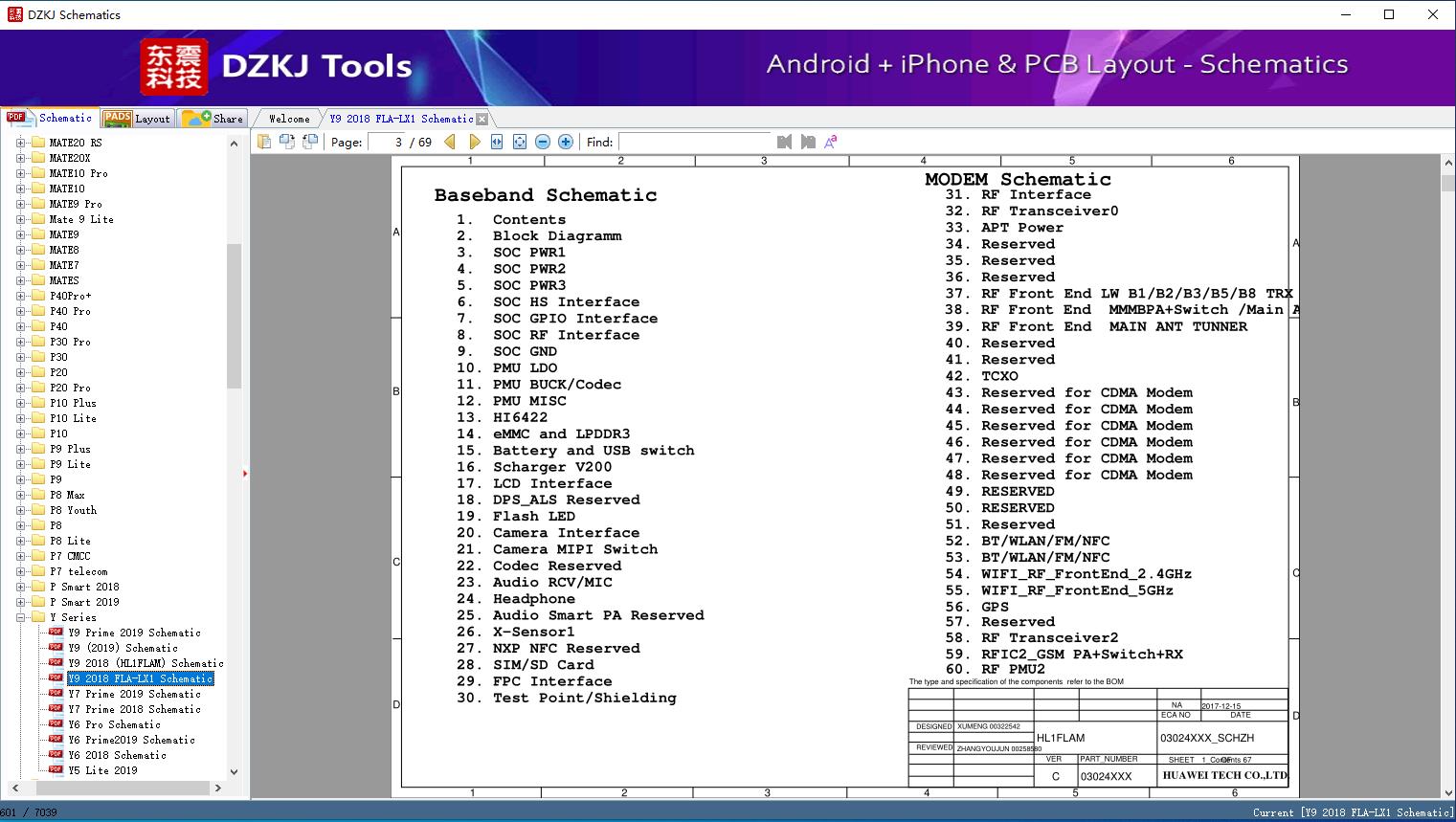Open Y7 Prime 2018 Schematic

pyautogui.click(x=134, y=709)
